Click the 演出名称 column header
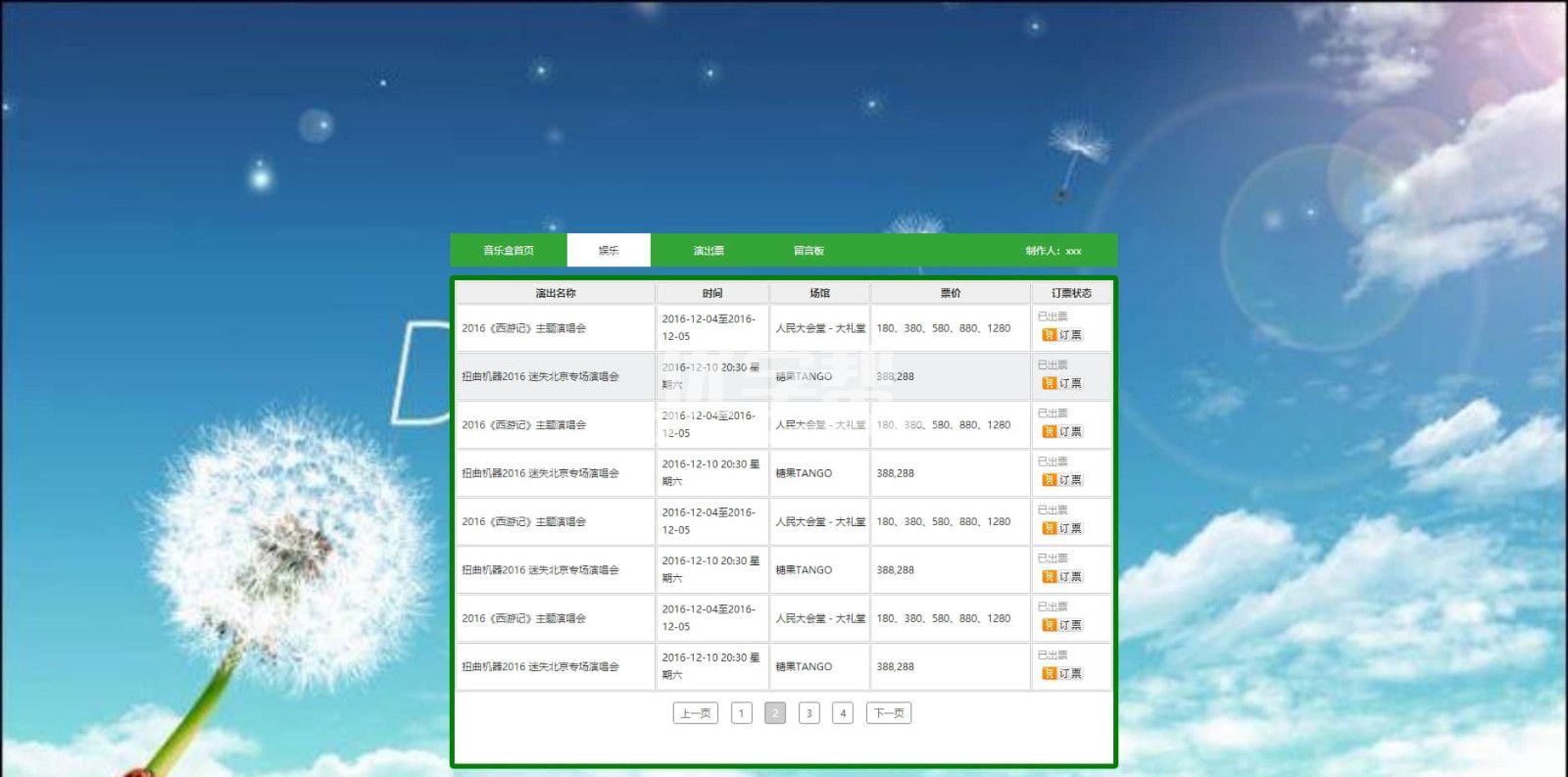Image resolution: width=1568 pixels, height=777 pixels. tap(556, 293)
